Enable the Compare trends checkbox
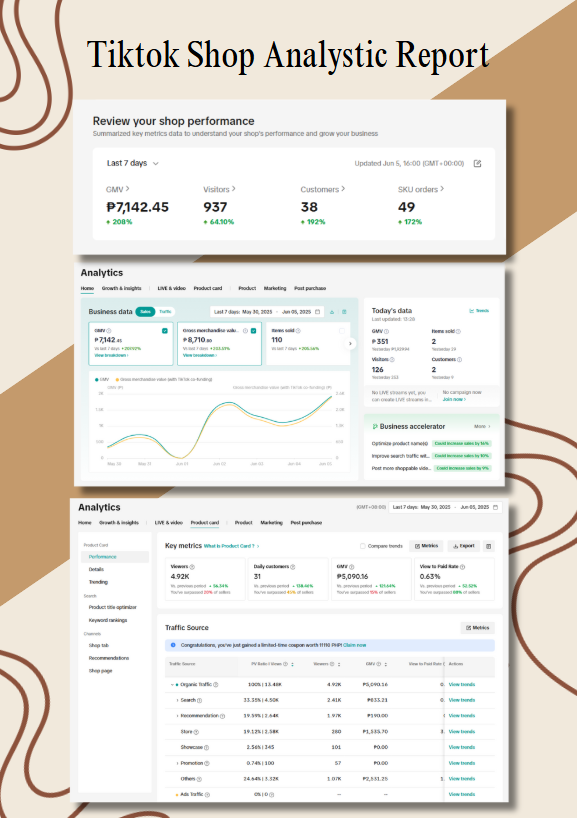The height and width of the screenshot is (818, 577). point(363,546)
